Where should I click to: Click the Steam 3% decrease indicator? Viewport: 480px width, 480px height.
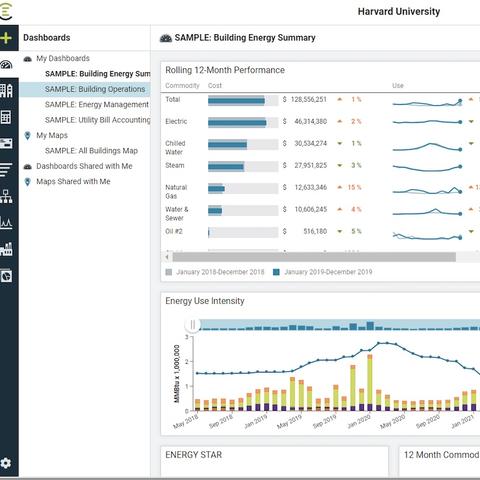[x=350, y=165]
